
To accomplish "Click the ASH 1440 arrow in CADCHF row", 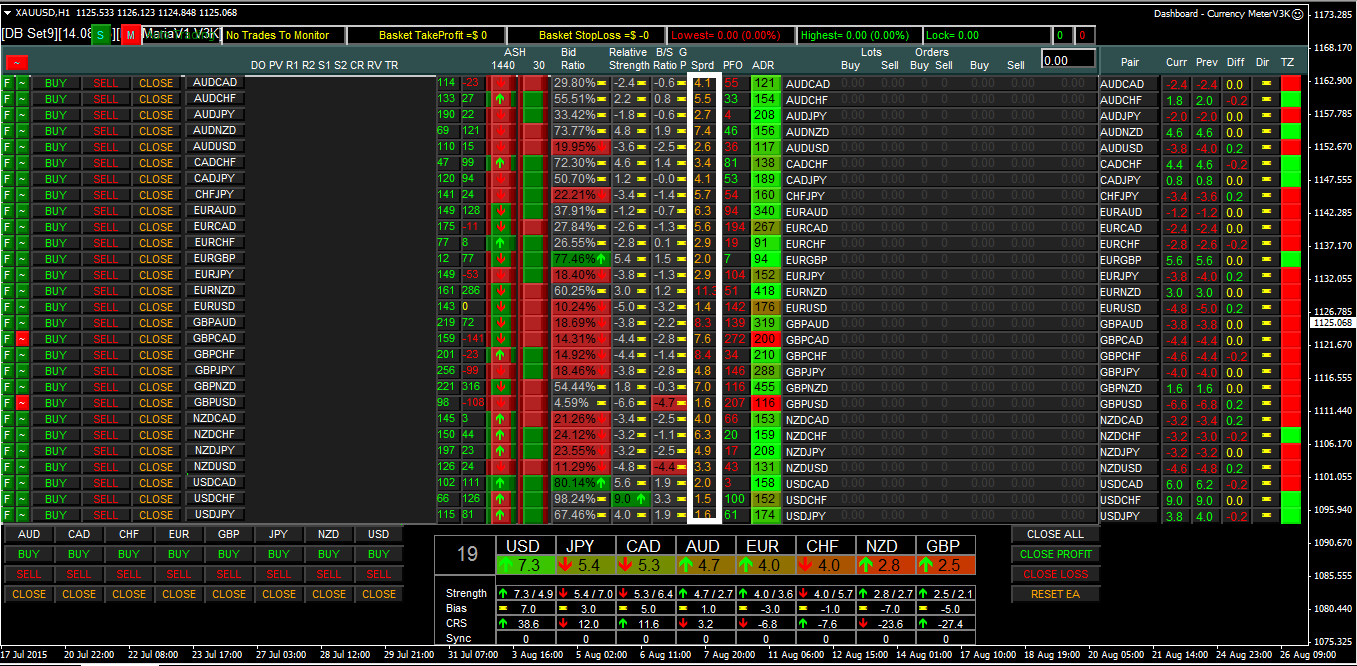I will pos(500,163).
